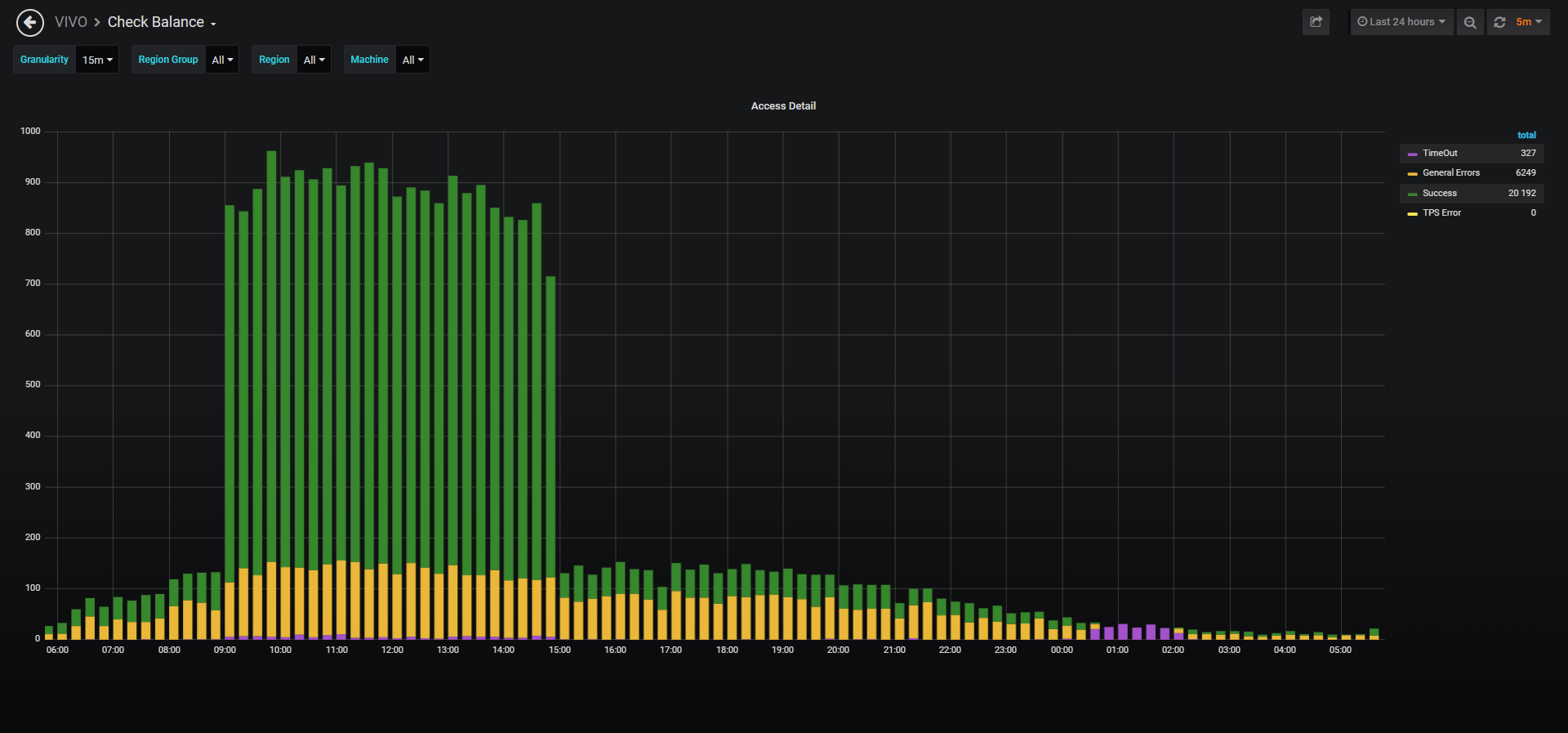Open the share dashboard icon
The width and height of the screenshot is (1568, 733).
(x=1316, y=22)
